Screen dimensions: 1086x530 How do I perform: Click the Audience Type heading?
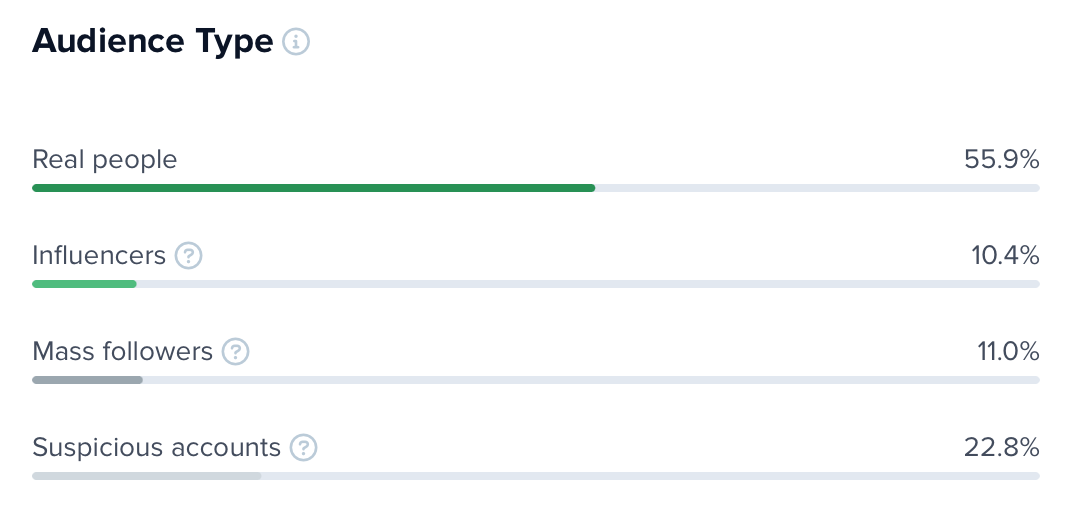[152, 42]
